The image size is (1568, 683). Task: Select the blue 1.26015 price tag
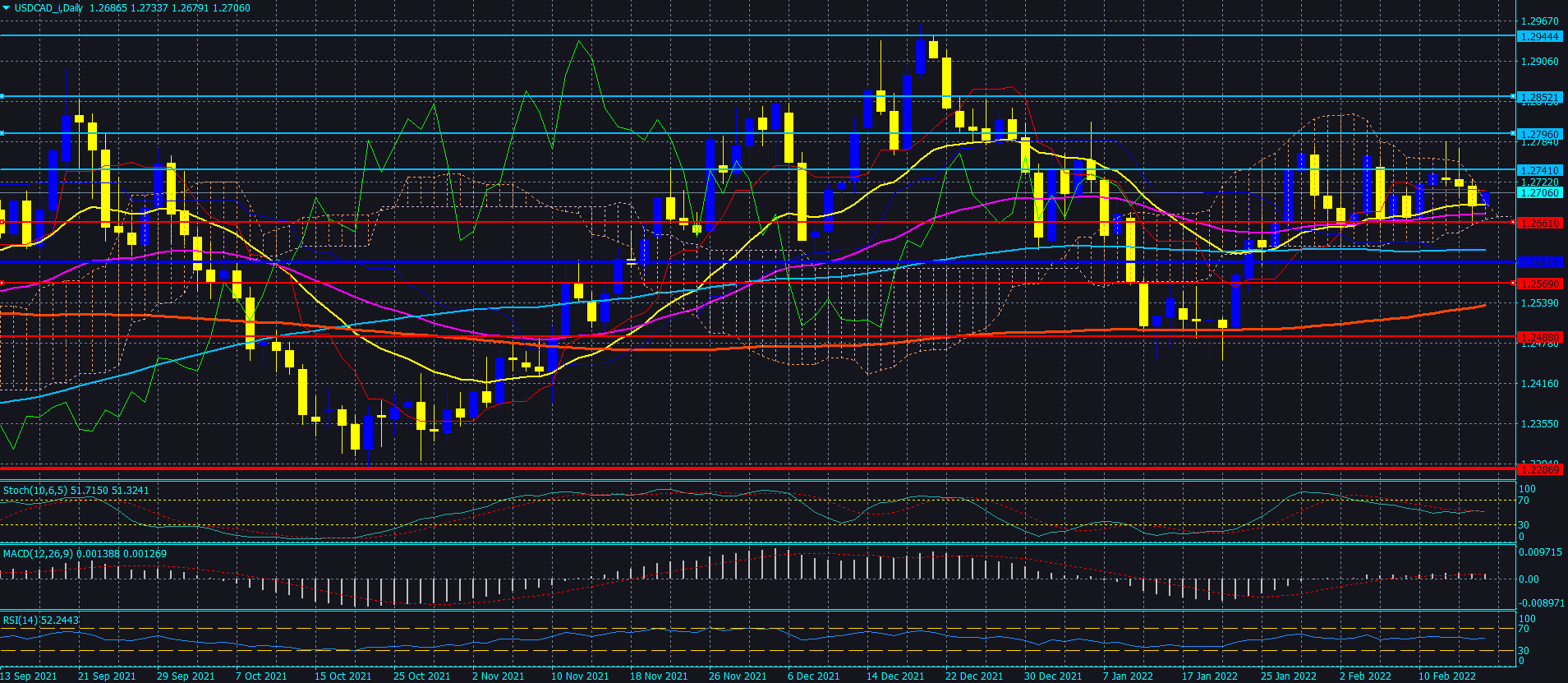pyautogui.click(x=1539, y=262)
